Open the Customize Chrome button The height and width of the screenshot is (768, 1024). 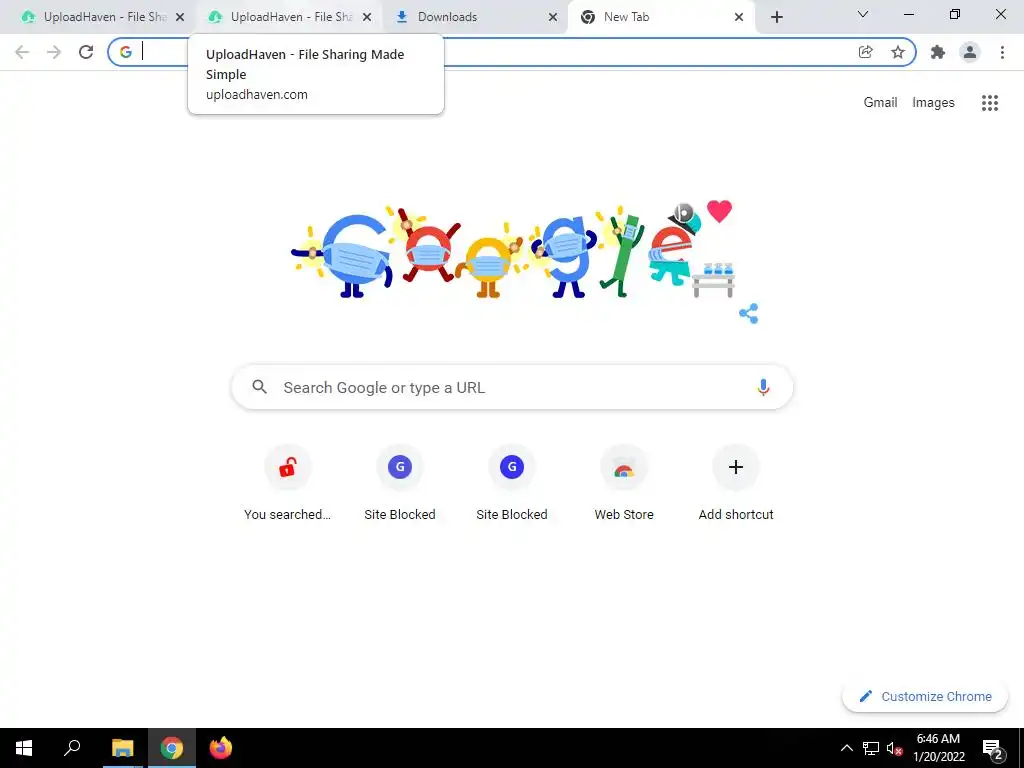925,696
